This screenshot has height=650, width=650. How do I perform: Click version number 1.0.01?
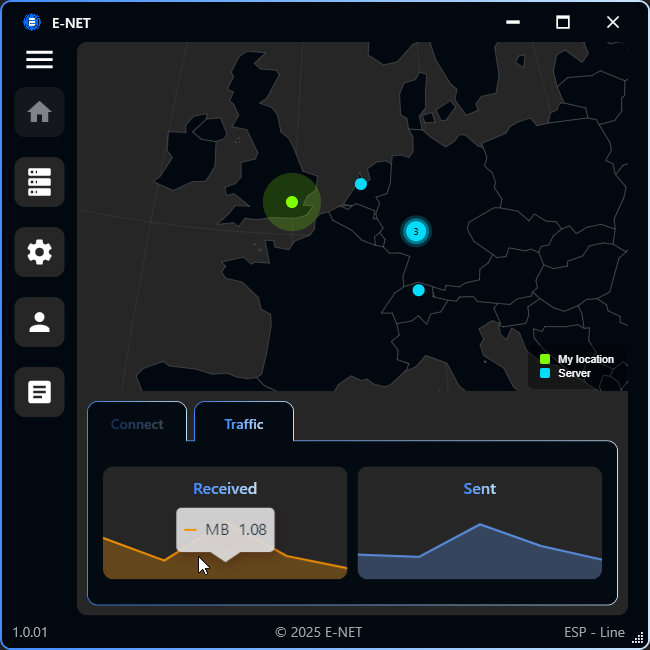click(30, 633)
